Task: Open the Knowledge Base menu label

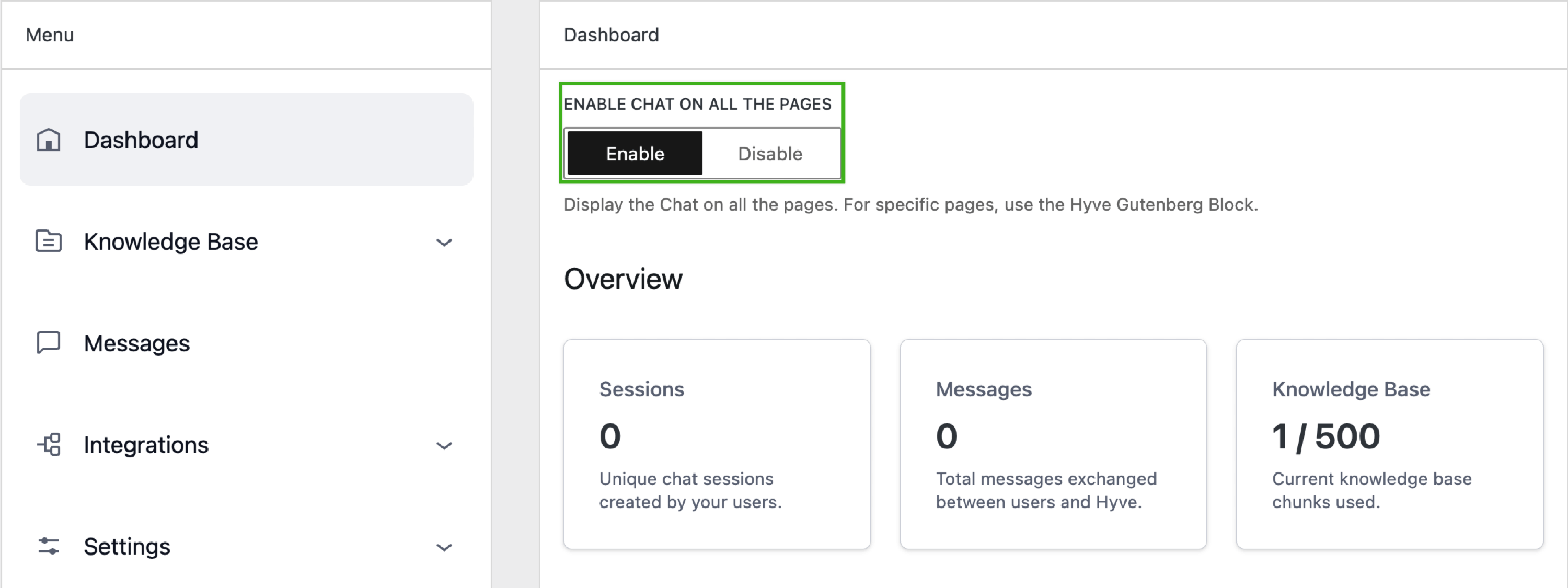Action: [x=171, y=241]
